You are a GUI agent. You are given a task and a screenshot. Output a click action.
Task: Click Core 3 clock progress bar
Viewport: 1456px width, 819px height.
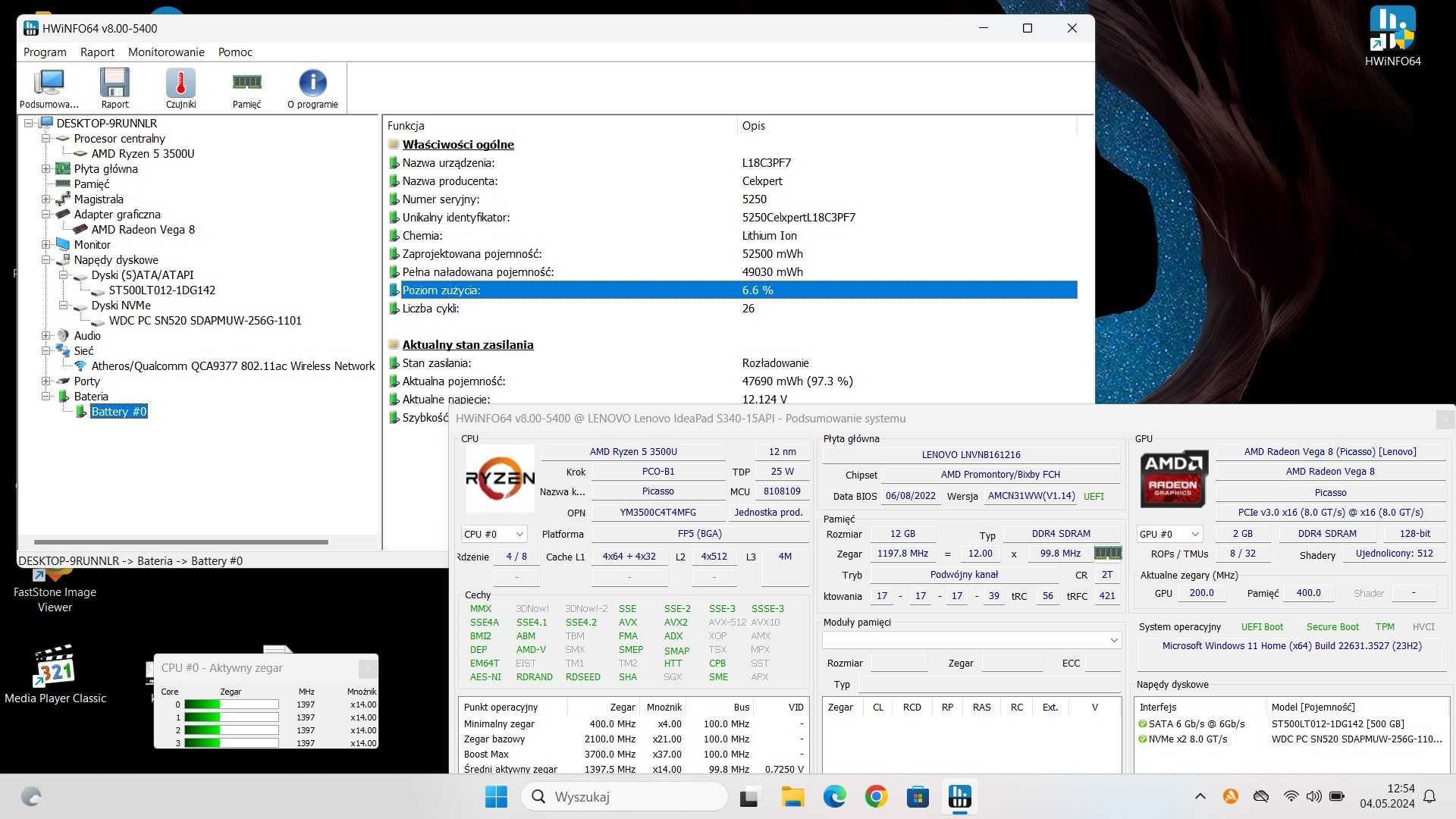pos(231,743)
